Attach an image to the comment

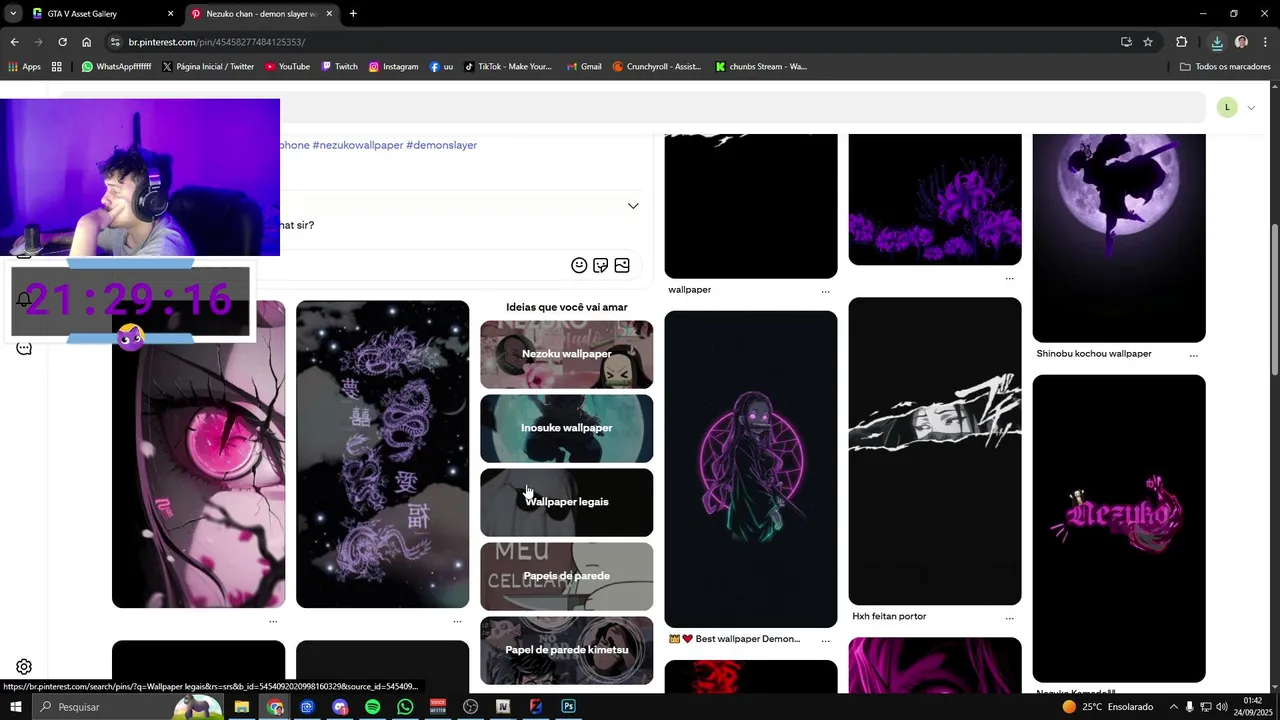click(622, 265)
